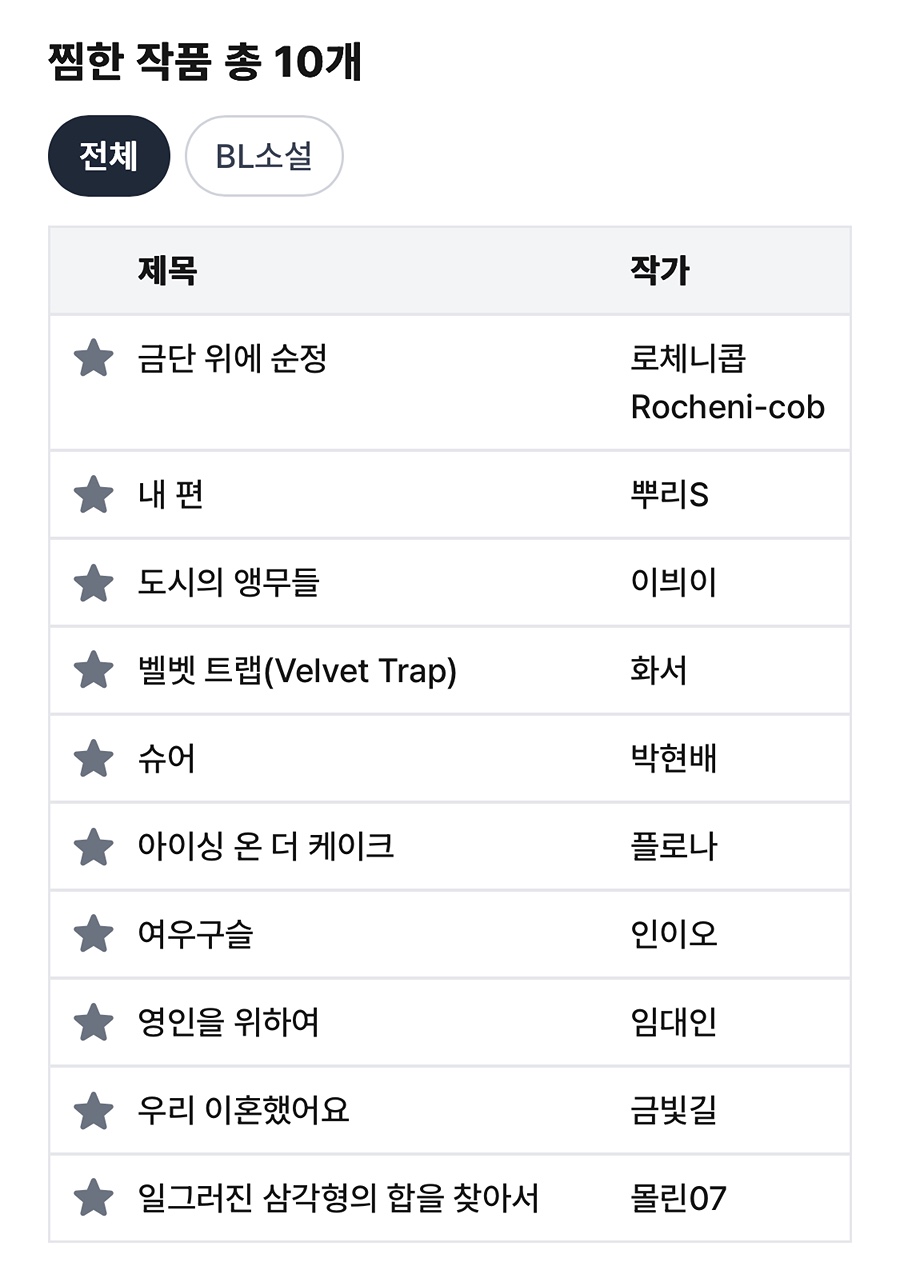Viewport: 900px width, 1266px height.
Task: Select the 전체 filter tab
Action: pos(109,156)
